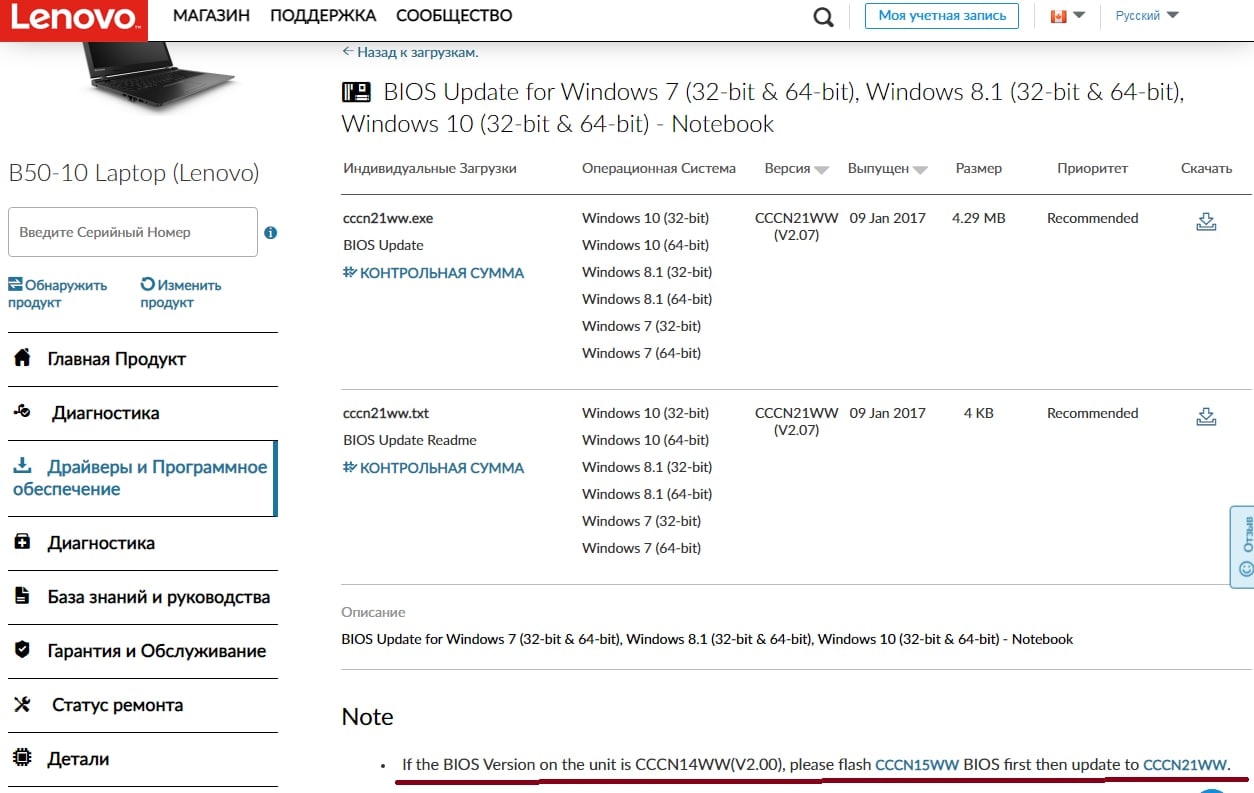The image size is (1254, 793).
Task: Sort by Выпущен column arrow
Action: pyautogui.click(x=920, y=170)
